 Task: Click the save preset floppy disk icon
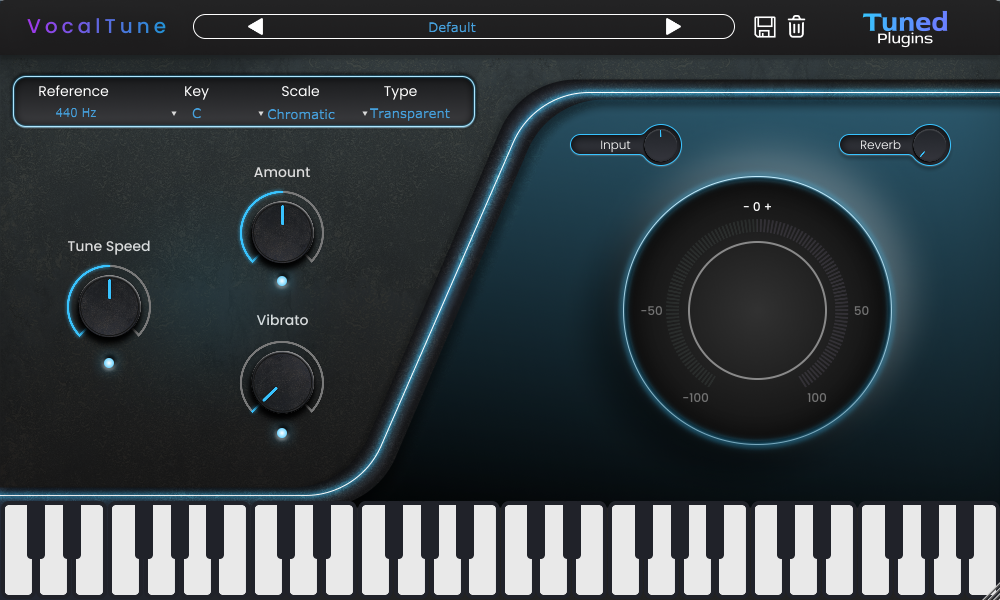pyautogui.click(x=765, y=27)
